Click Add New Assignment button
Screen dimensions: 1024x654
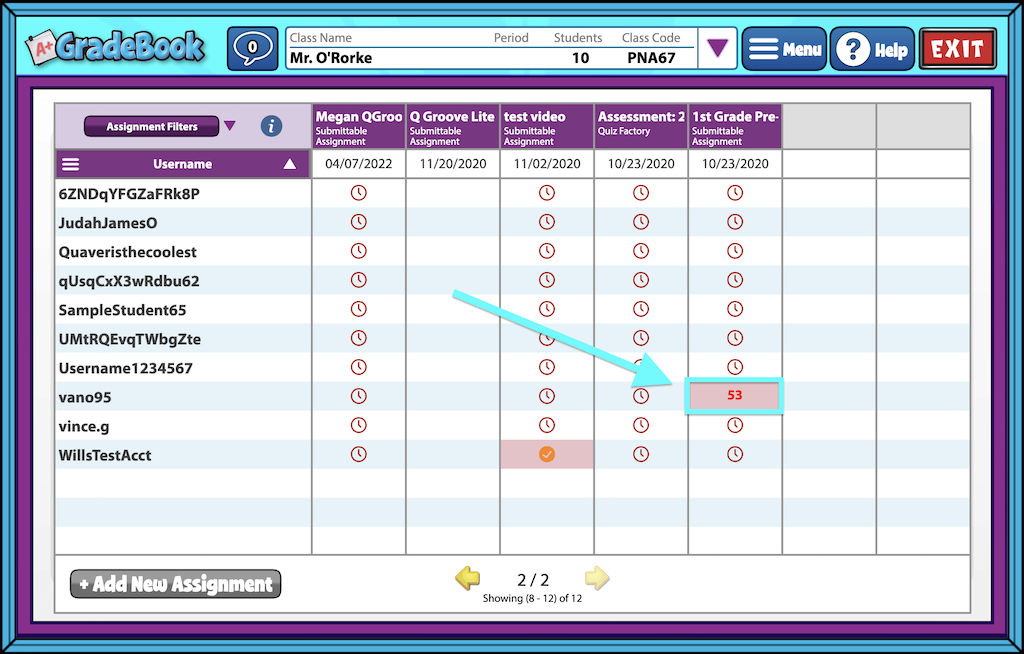(x=176, y=583)
